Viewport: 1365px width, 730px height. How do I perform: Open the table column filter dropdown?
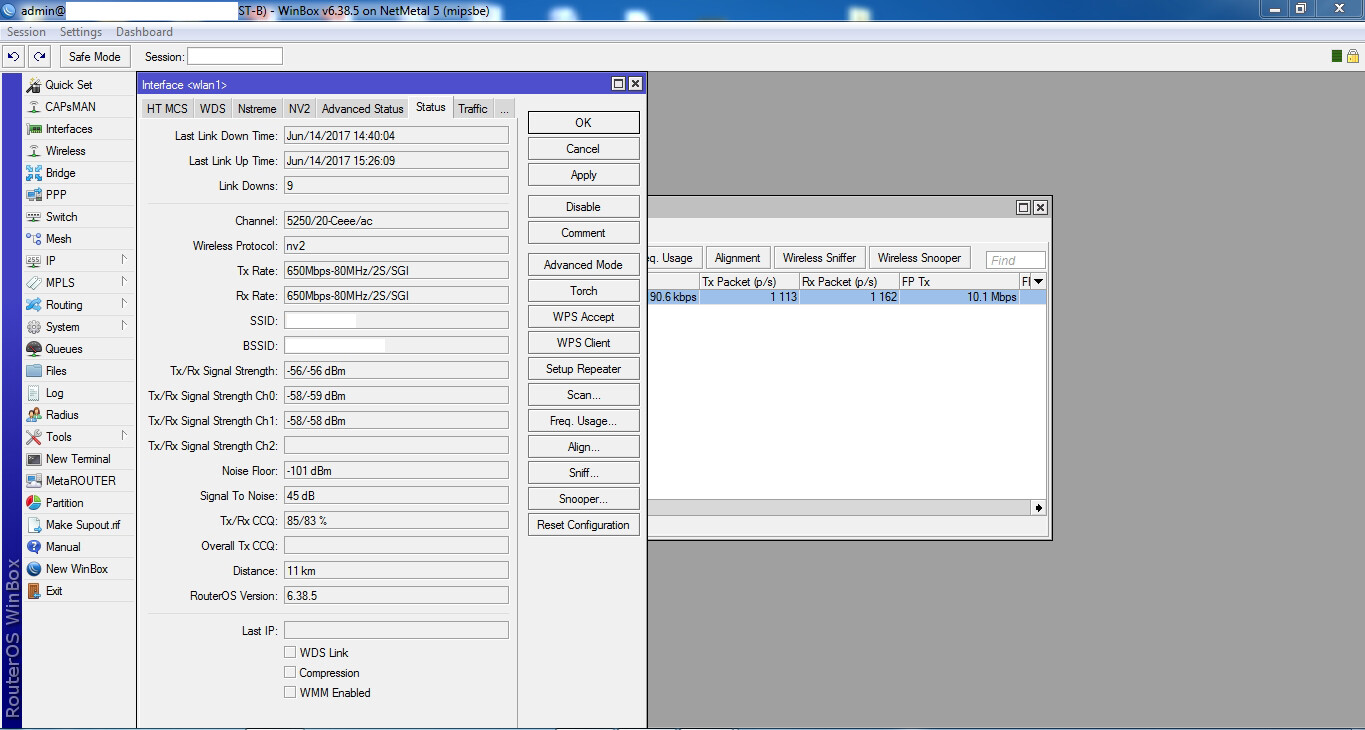(1037, 281)
